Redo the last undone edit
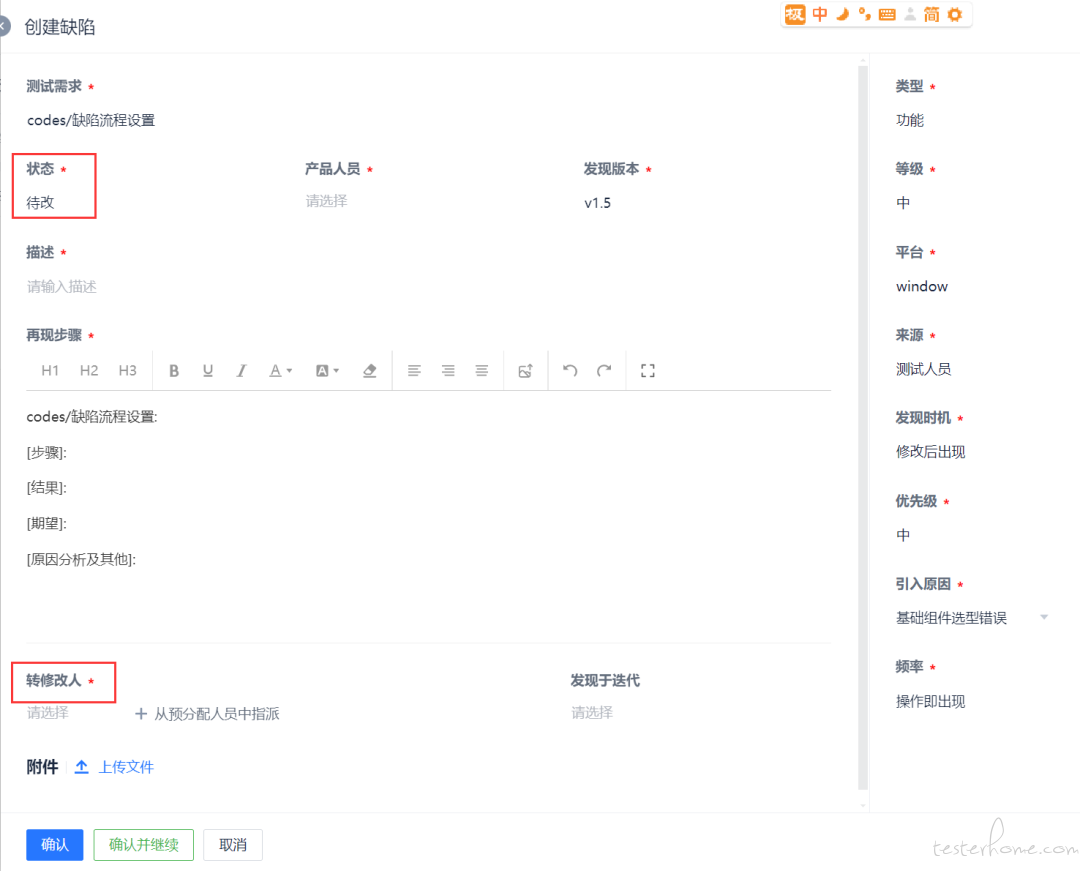 tap(604, 371)
